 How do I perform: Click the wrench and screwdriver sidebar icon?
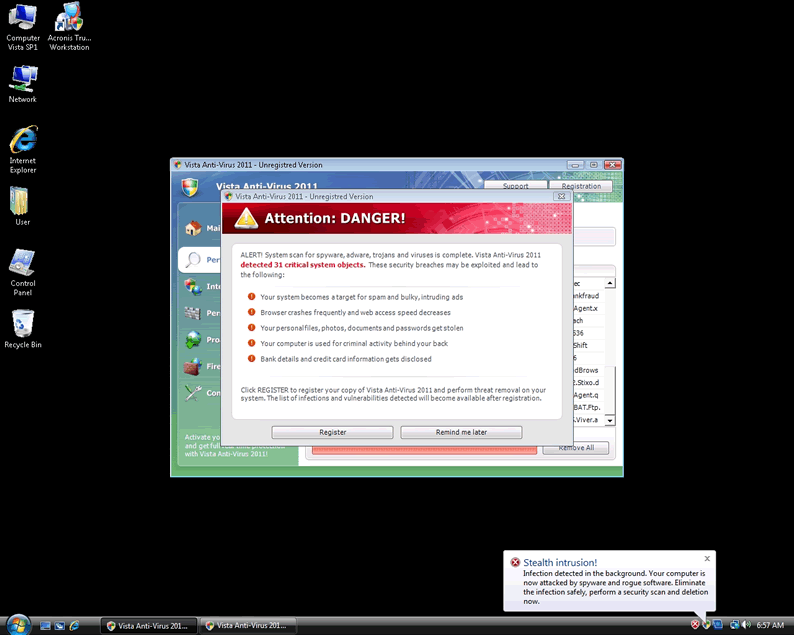[x=193, y=393]
